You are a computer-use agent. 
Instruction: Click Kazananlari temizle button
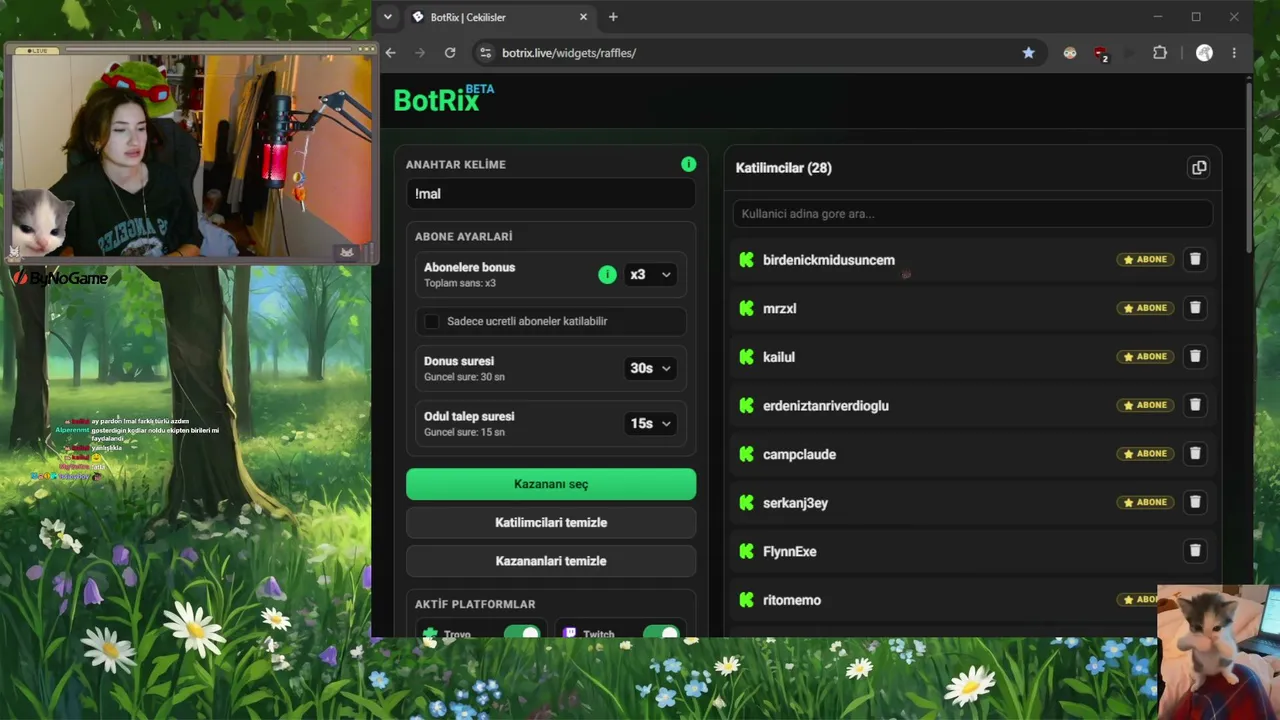(x=551, y=561)
